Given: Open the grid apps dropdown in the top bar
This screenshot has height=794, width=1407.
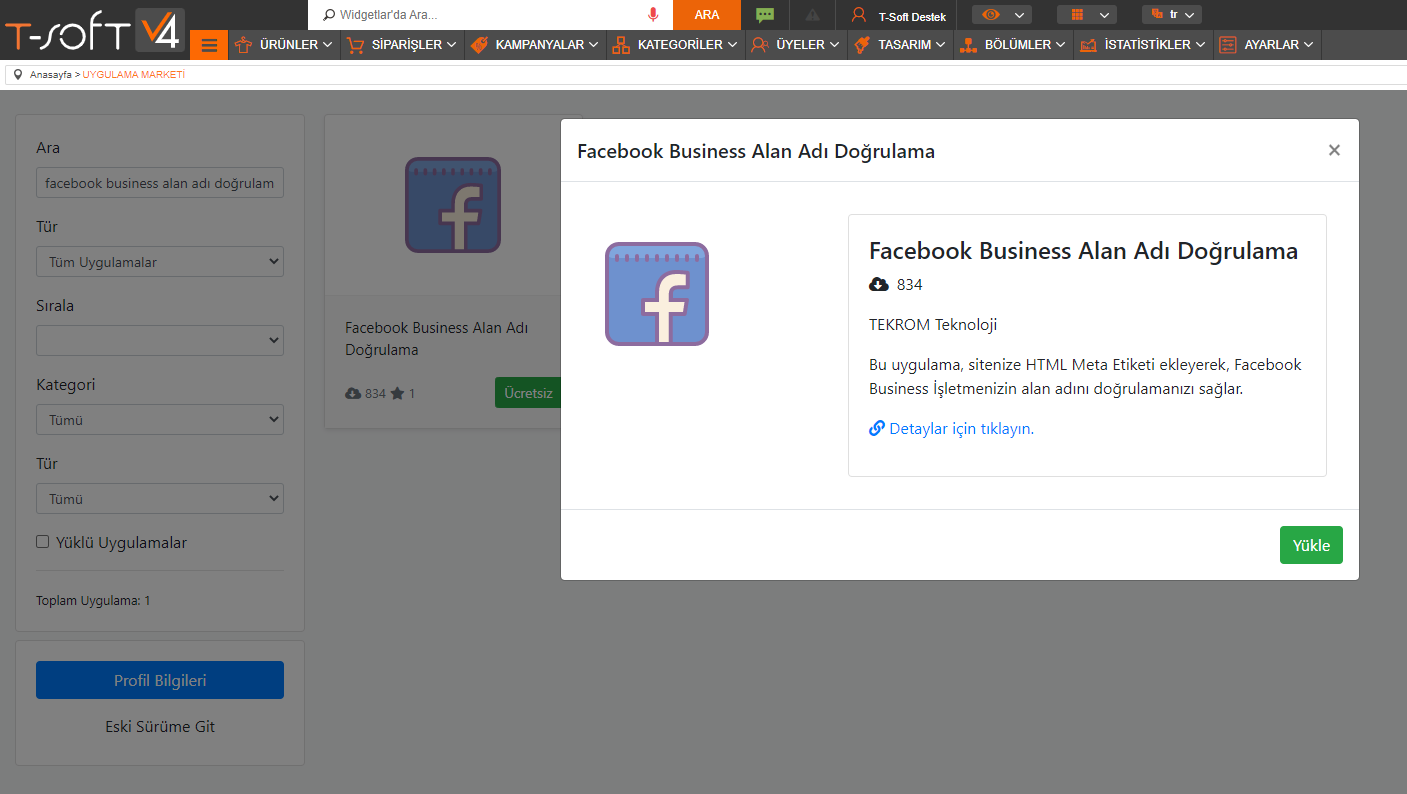Looking at the screenshot, I should coord(1087,15).
